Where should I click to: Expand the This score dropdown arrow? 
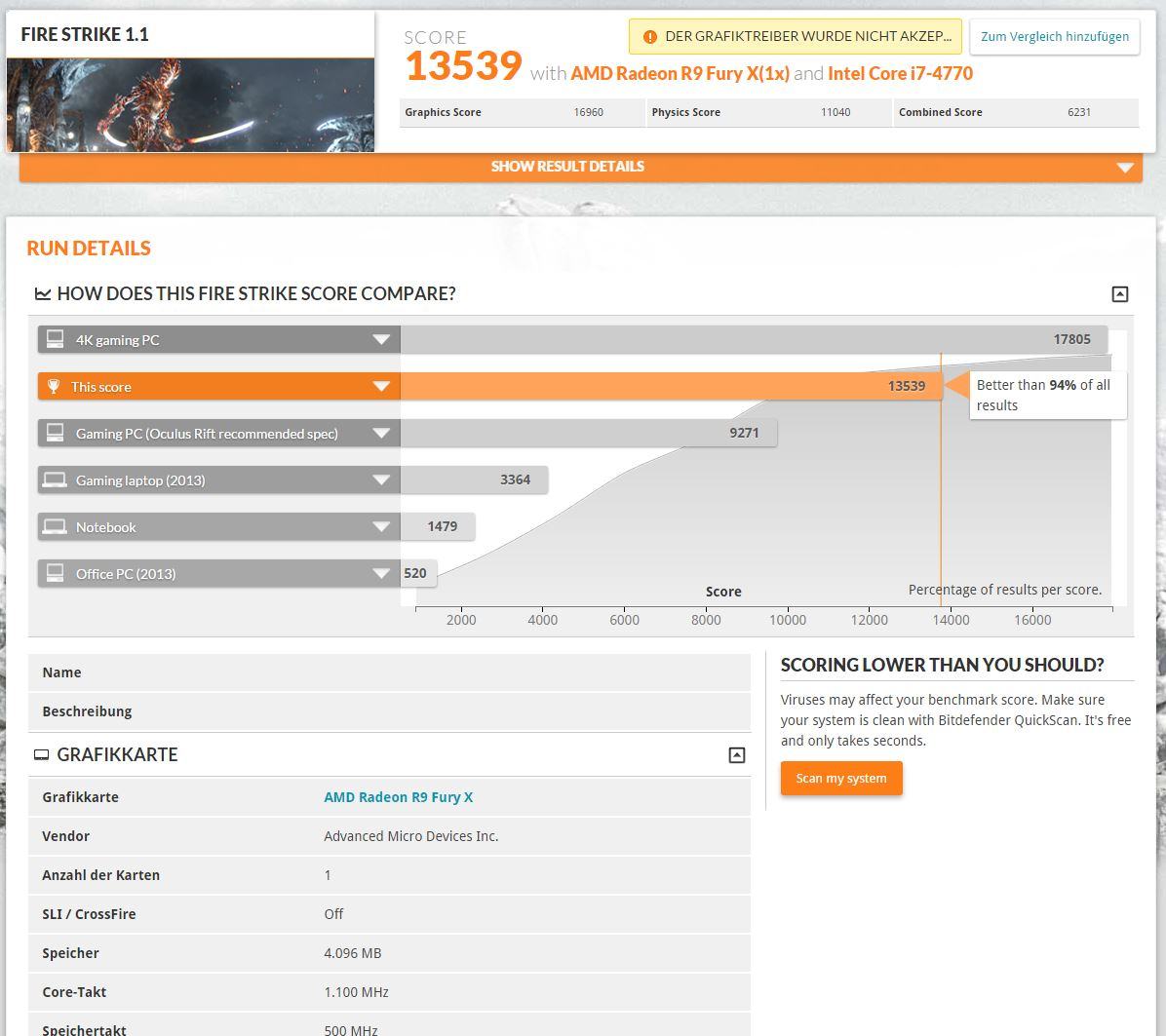click(x=381, y=387)
